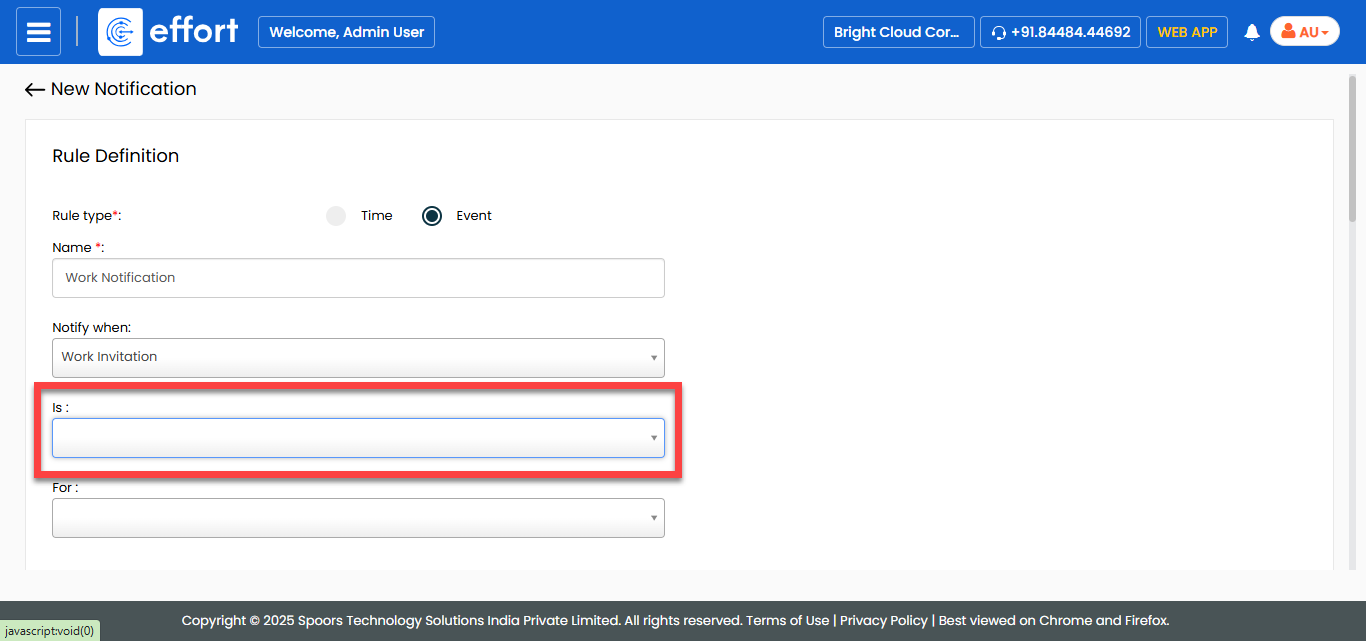Screen dimensions: 1366x641
Task: Click the Bright Cloud Cor... company button
Action: [x=897, y=32]
